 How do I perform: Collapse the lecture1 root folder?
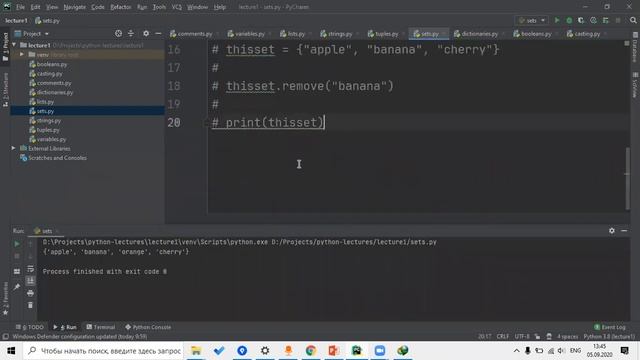[x=15, y=45]
